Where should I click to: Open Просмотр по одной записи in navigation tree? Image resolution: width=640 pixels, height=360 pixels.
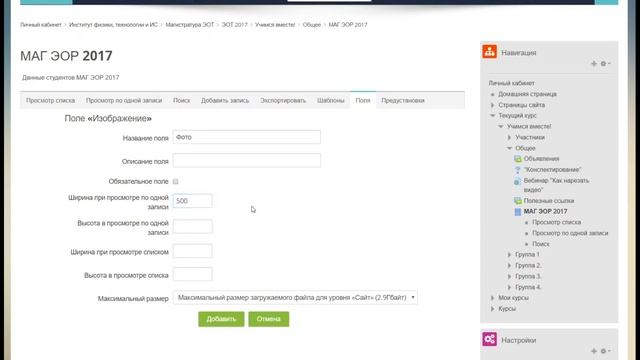[570, 233]
